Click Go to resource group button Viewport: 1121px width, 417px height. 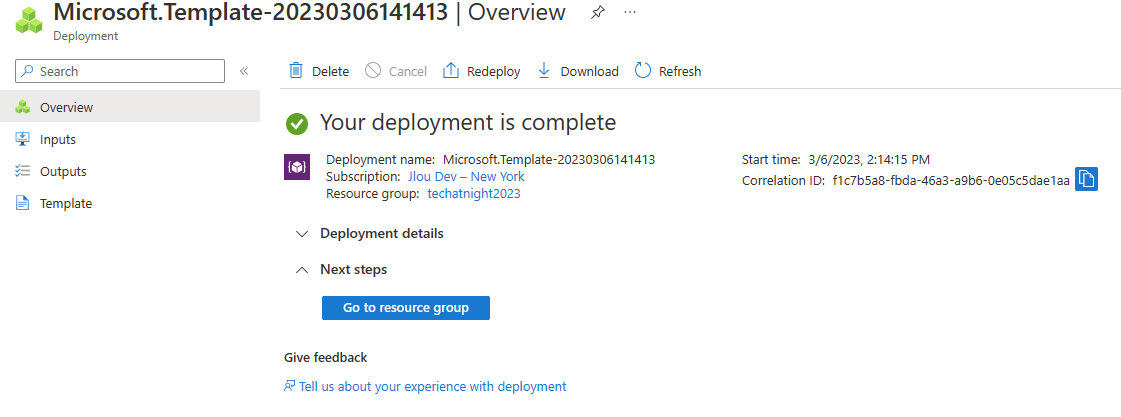[405, 308]
